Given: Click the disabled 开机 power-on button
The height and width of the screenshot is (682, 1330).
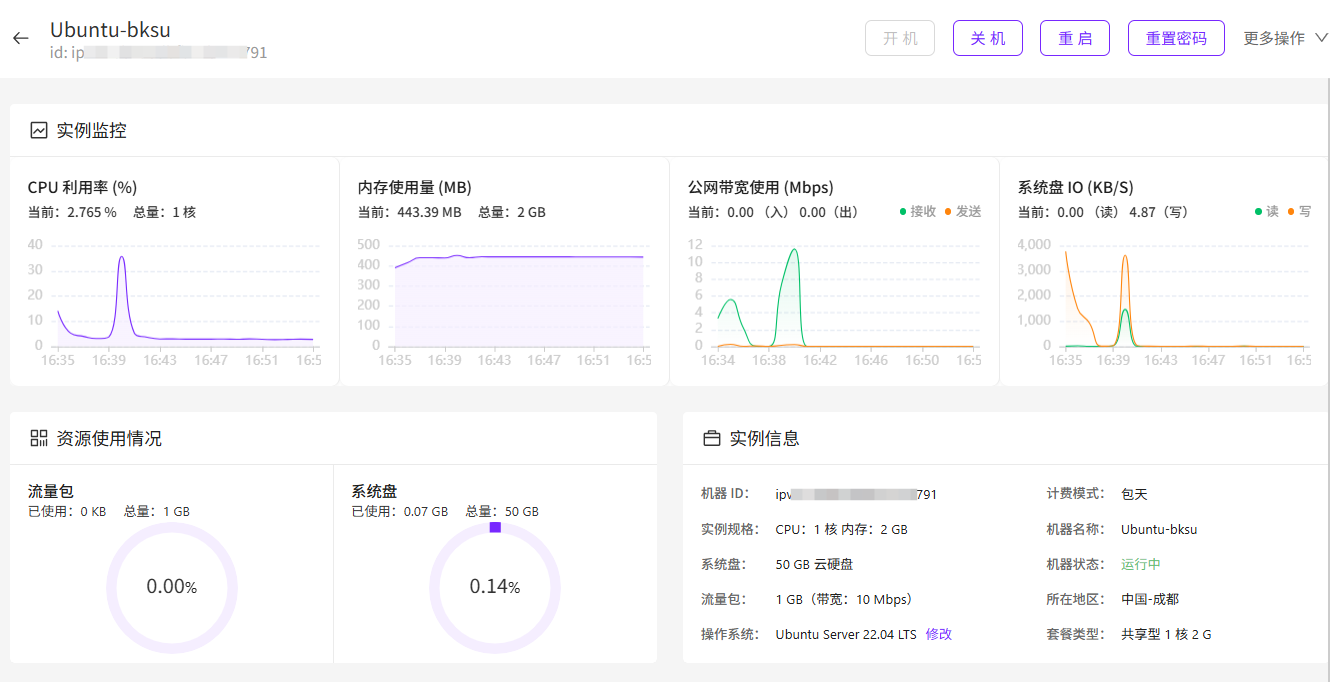Looking at the screenshot, I should (x=900, y=38).
